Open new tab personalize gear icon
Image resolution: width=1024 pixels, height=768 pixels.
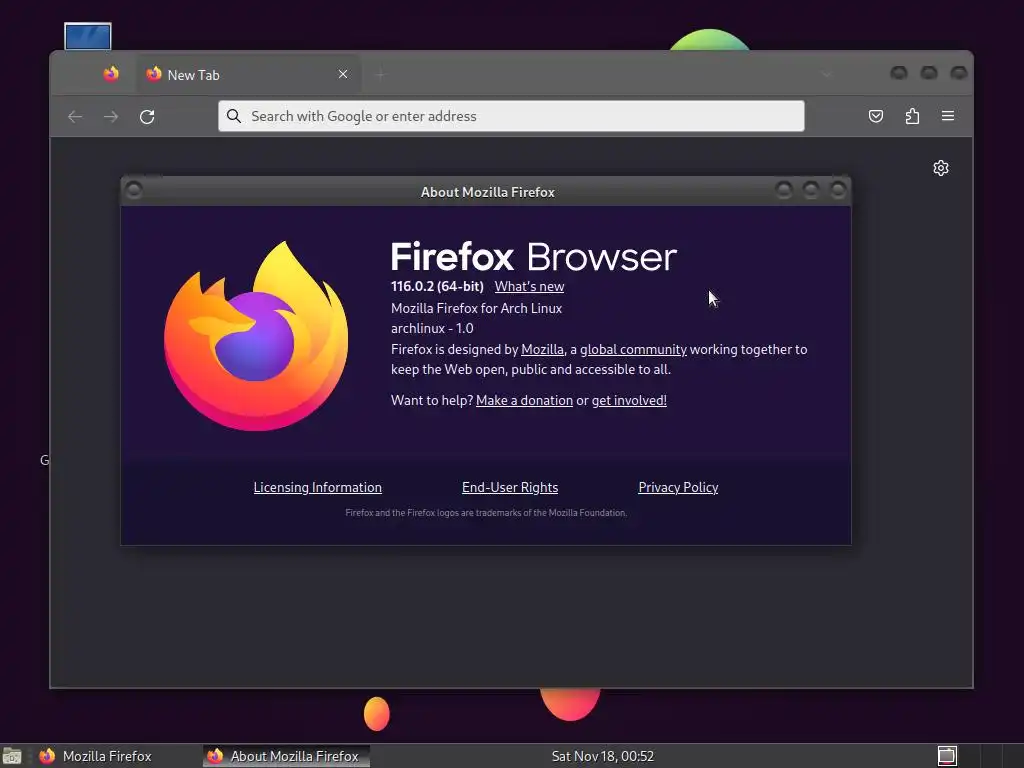click(x=941, y=168)
